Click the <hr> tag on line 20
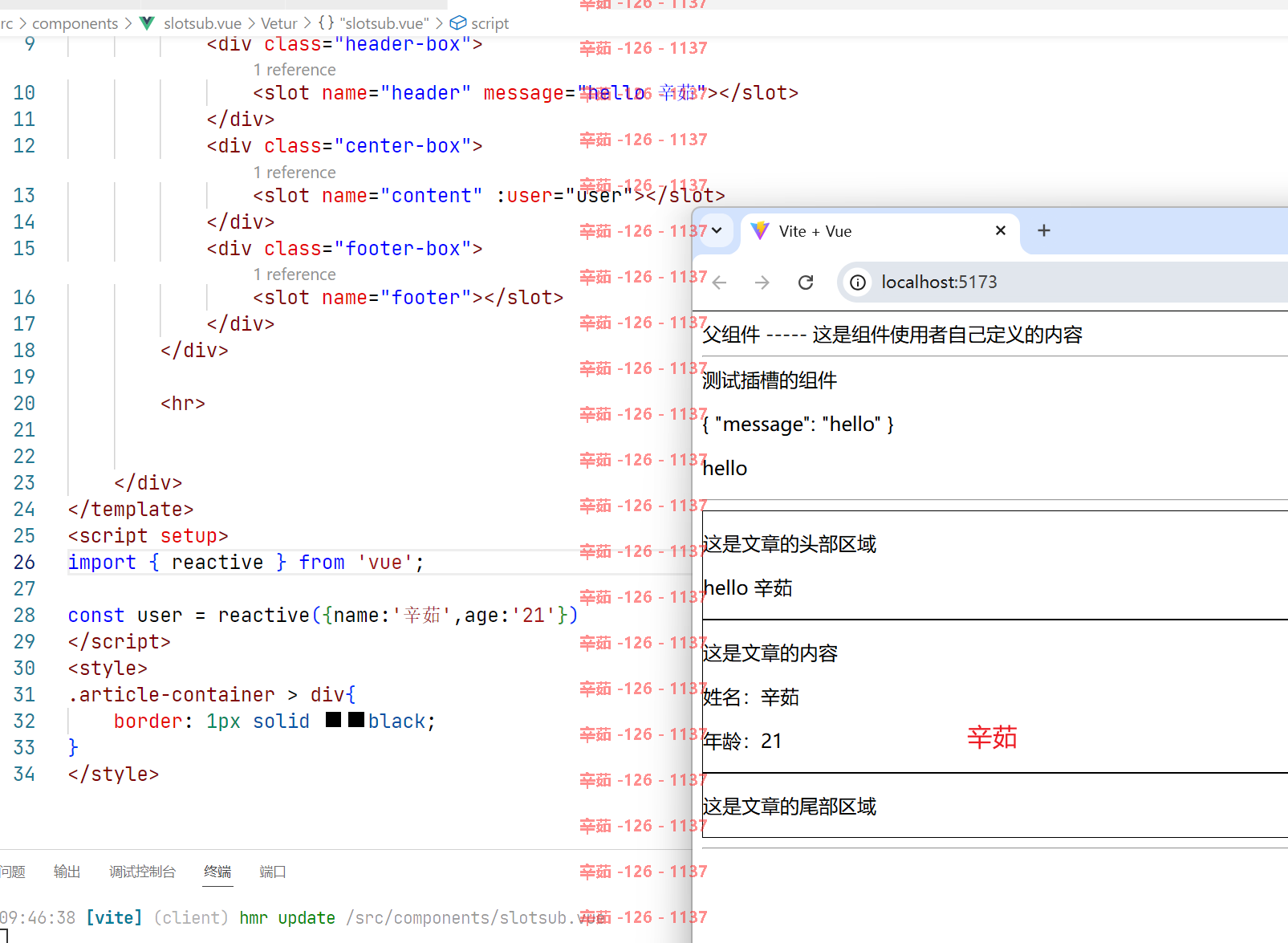Viewport: 1288px width, 943px height. pyautogui.click(x=183, y=403)
